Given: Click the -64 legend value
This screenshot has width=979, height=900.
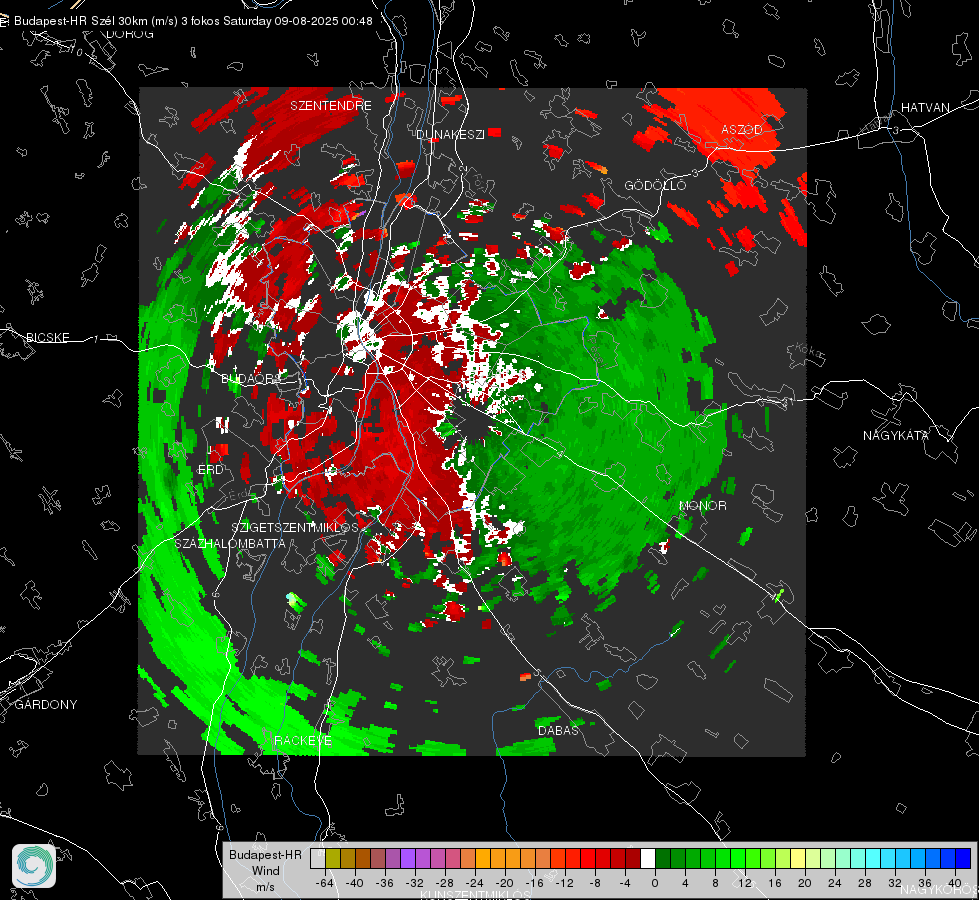Looking at the screenshot, I should 325,883.
